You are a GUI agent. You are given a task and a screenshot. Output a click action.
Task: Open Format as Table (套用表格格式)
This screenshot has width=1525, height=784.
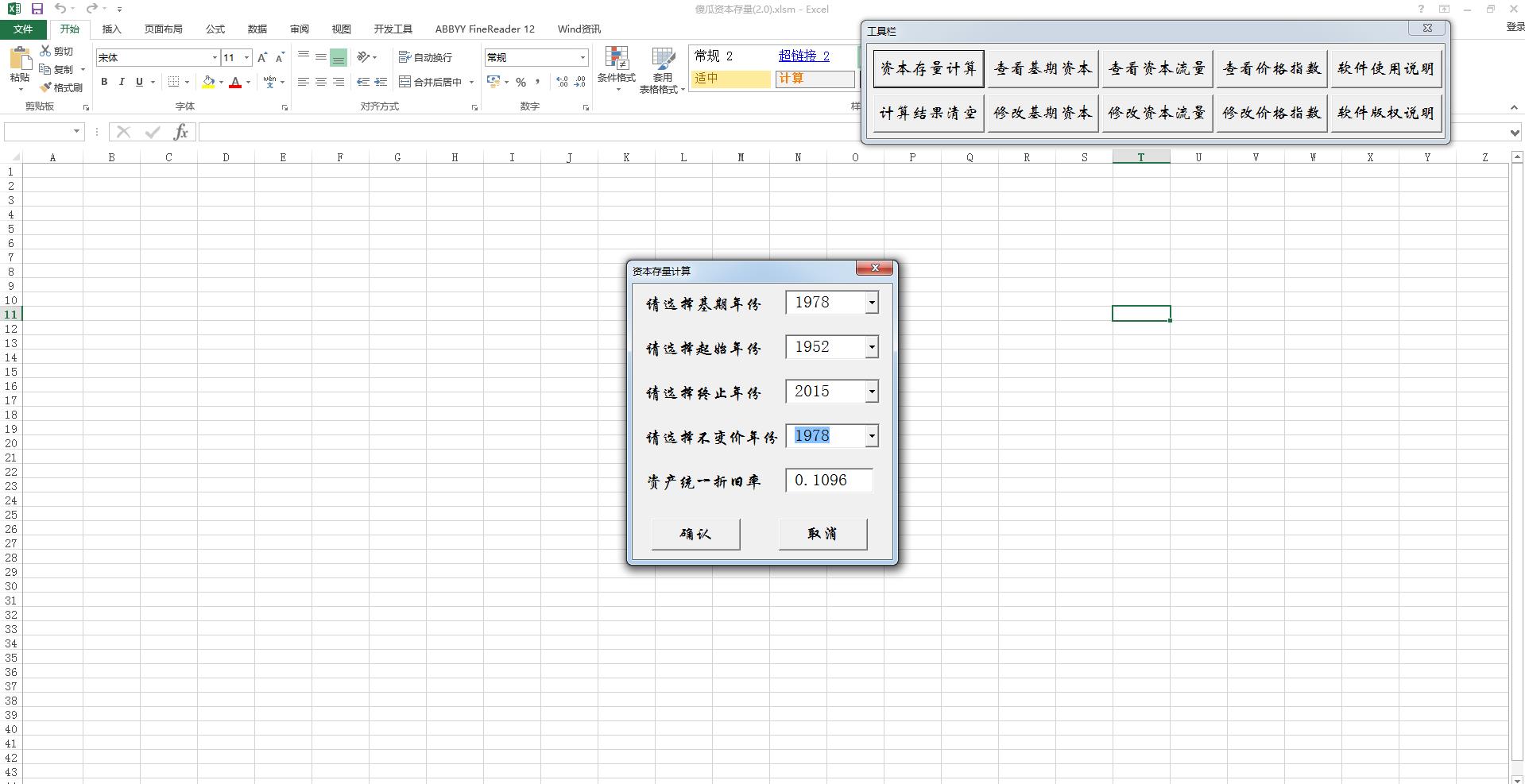click(x=662, y=70)
